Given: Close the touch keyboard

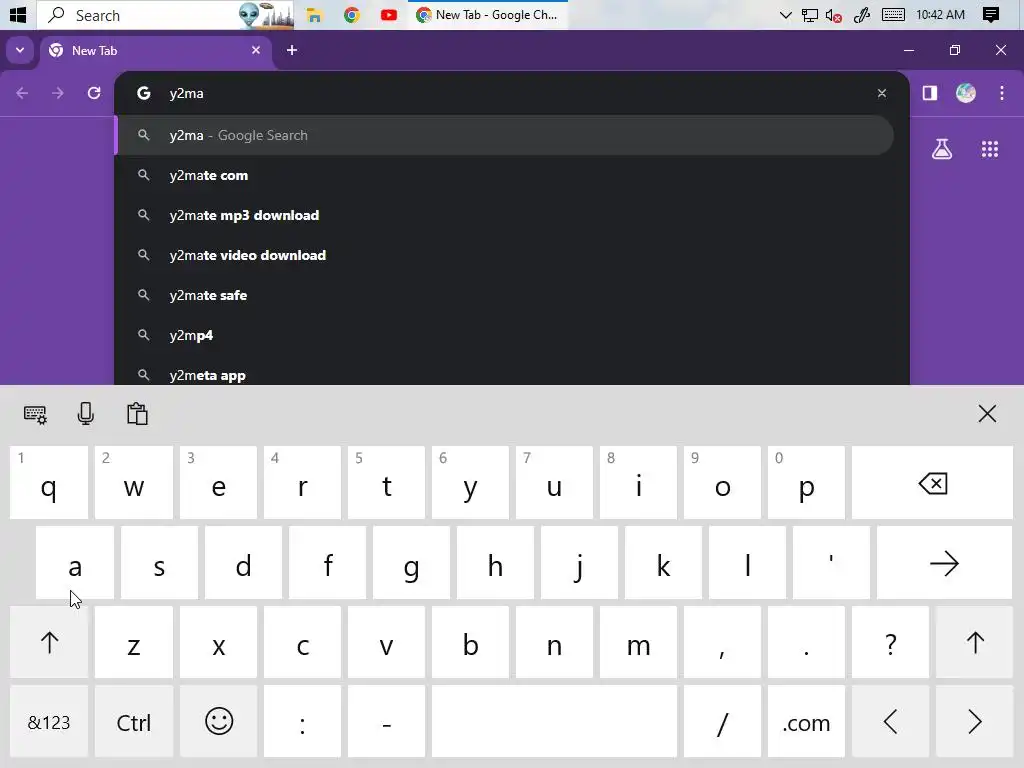Looking at the screenshot, I should pos(987,413).
